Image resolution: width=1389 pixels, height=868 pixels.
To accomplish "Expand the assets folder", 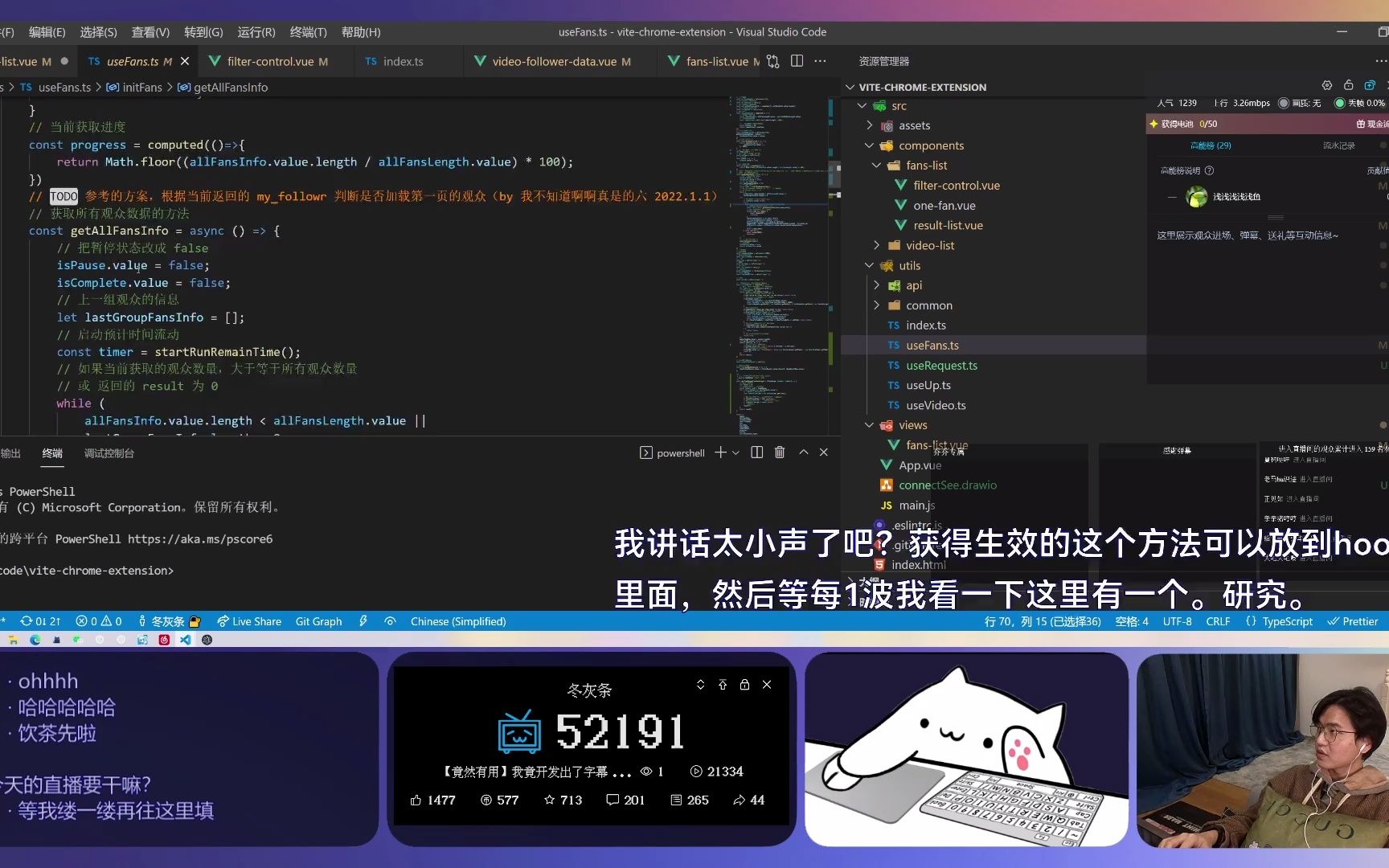I will [869, 125].
